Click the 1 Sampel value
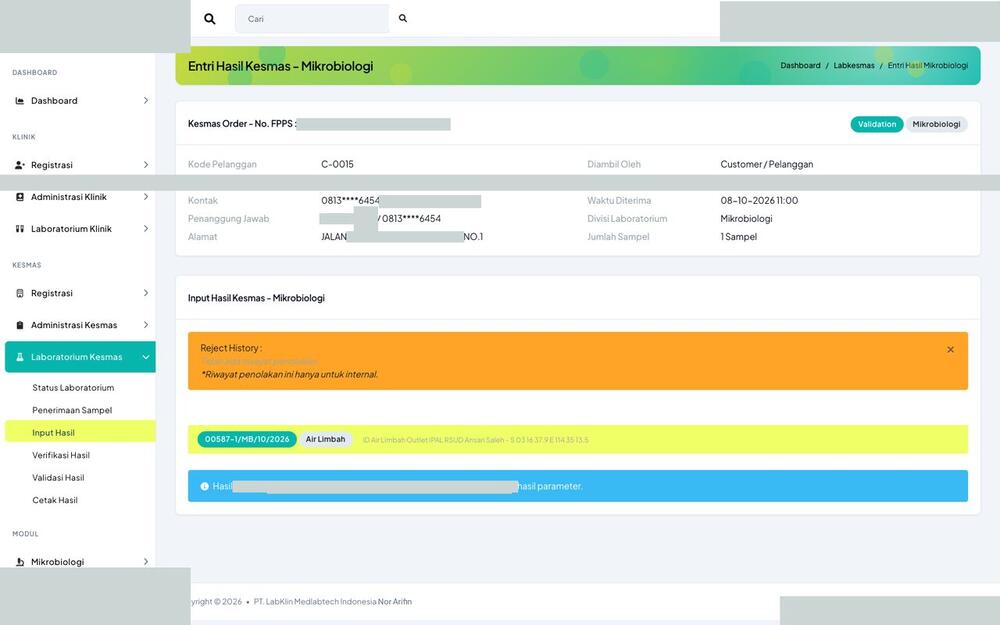 coord(739,237)
